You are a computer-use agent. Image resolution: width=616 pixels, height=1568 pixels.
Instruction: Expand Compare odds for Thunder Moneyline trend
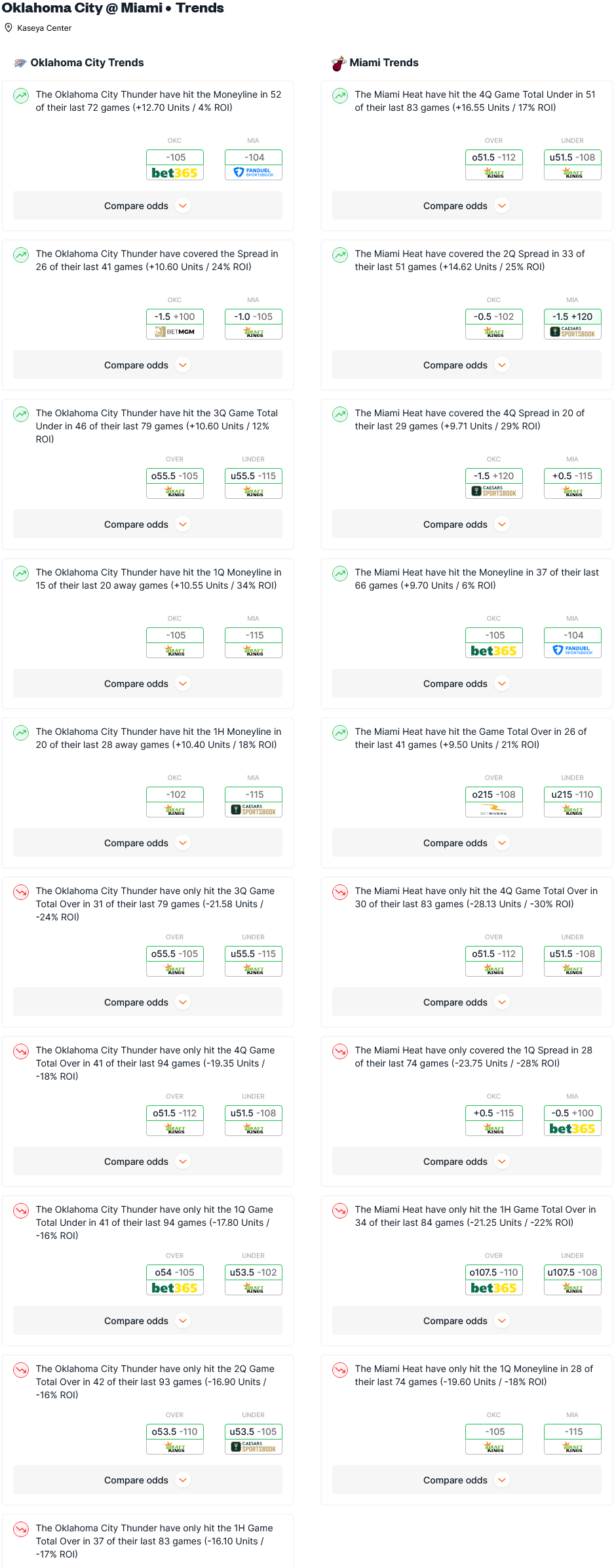point(148,206)
